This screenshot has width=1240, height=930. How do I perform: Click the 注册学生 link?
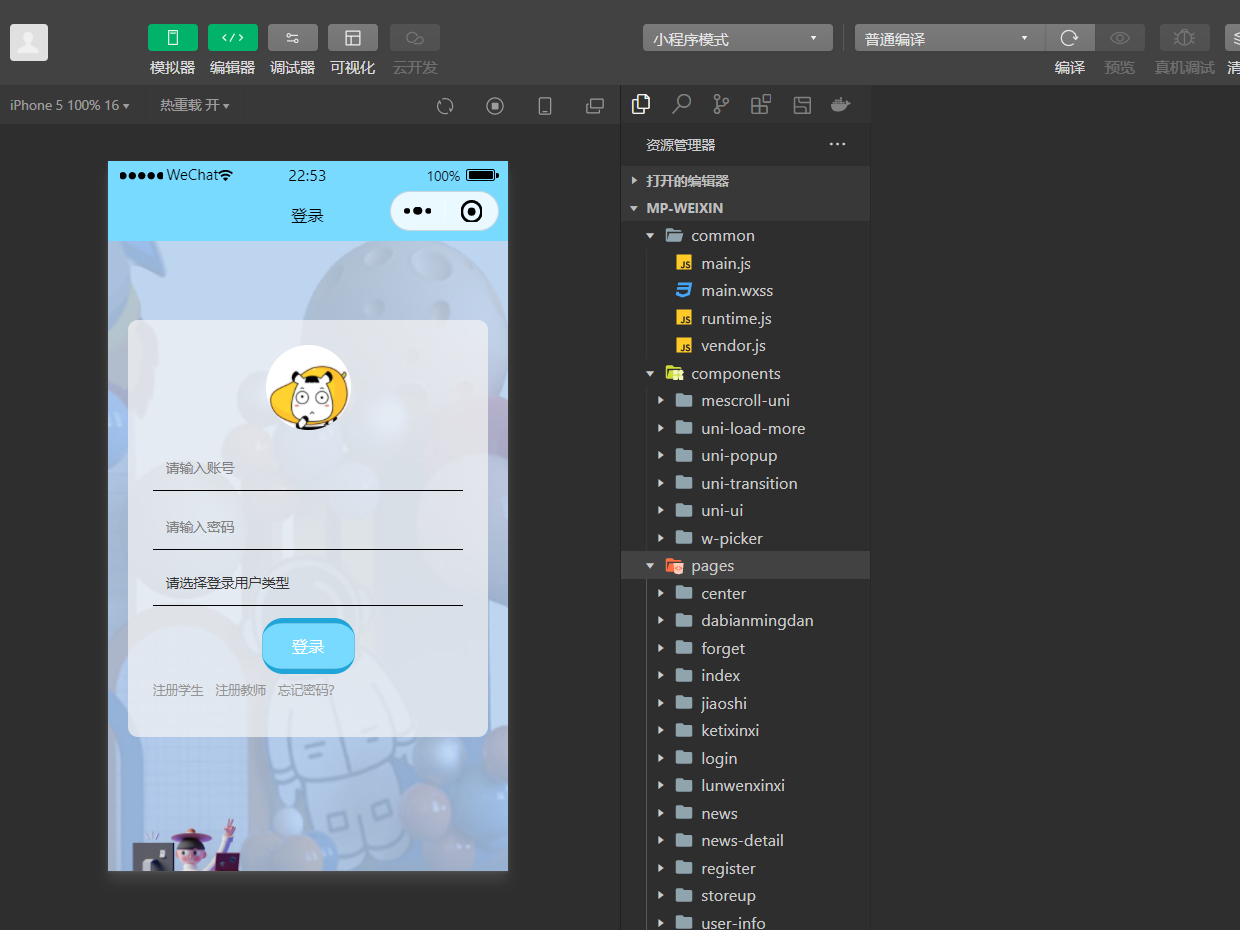tap(178, 690)
